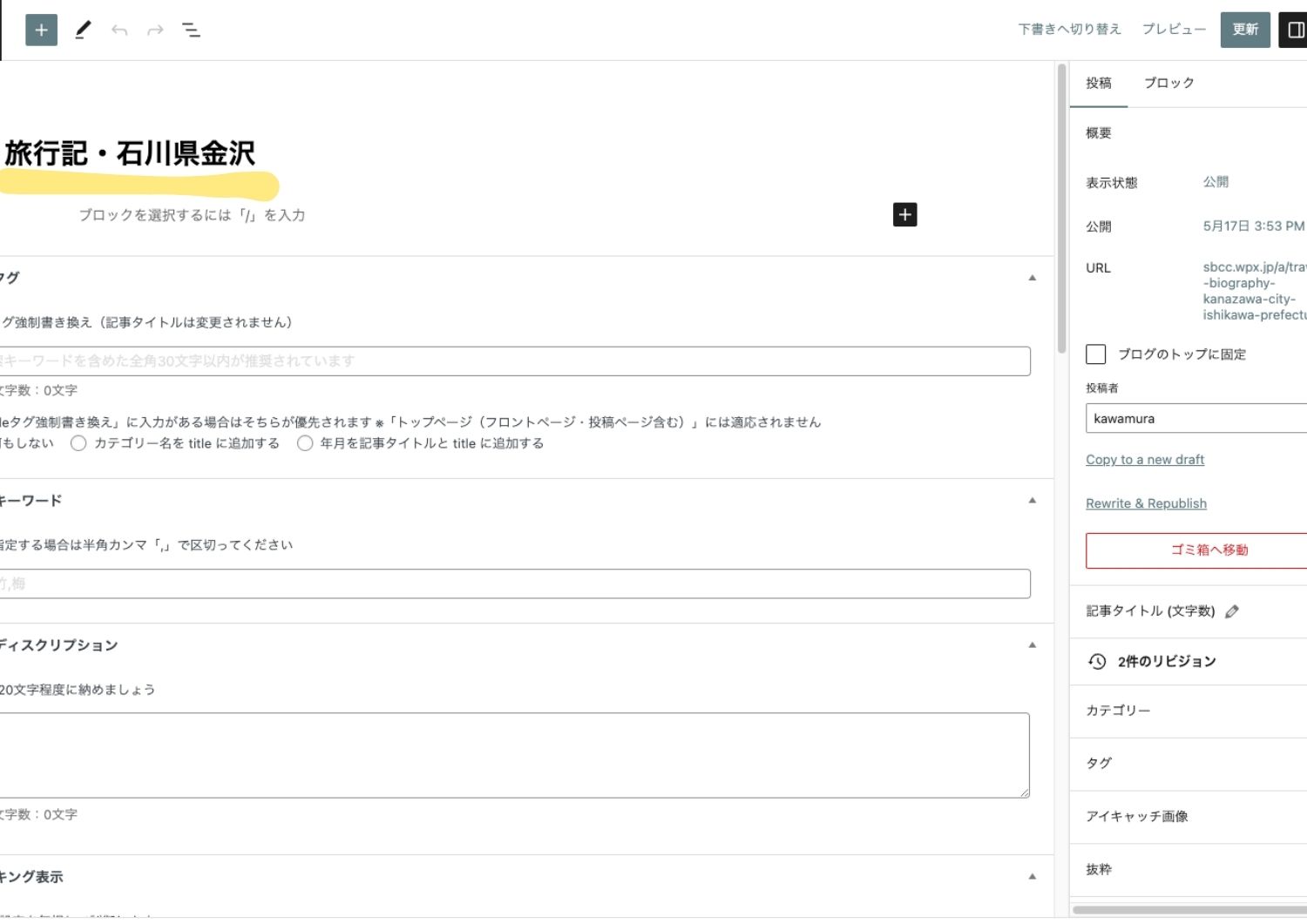This screenshot has width=1307, height=924.
Task: Click Copy to a new draft link
Action: coord(1145,459)
